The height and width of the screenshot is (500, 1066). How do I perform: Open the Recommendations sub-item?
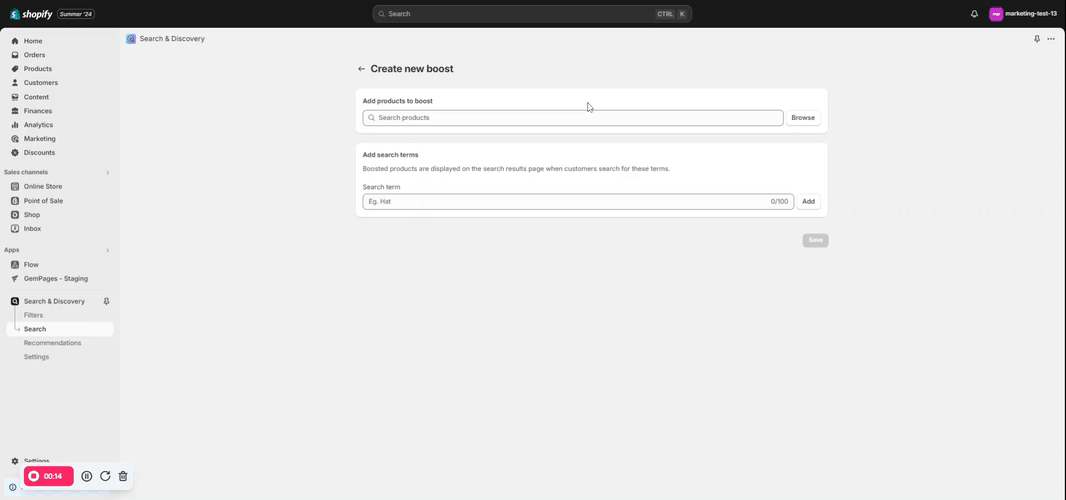click(52, 343)
